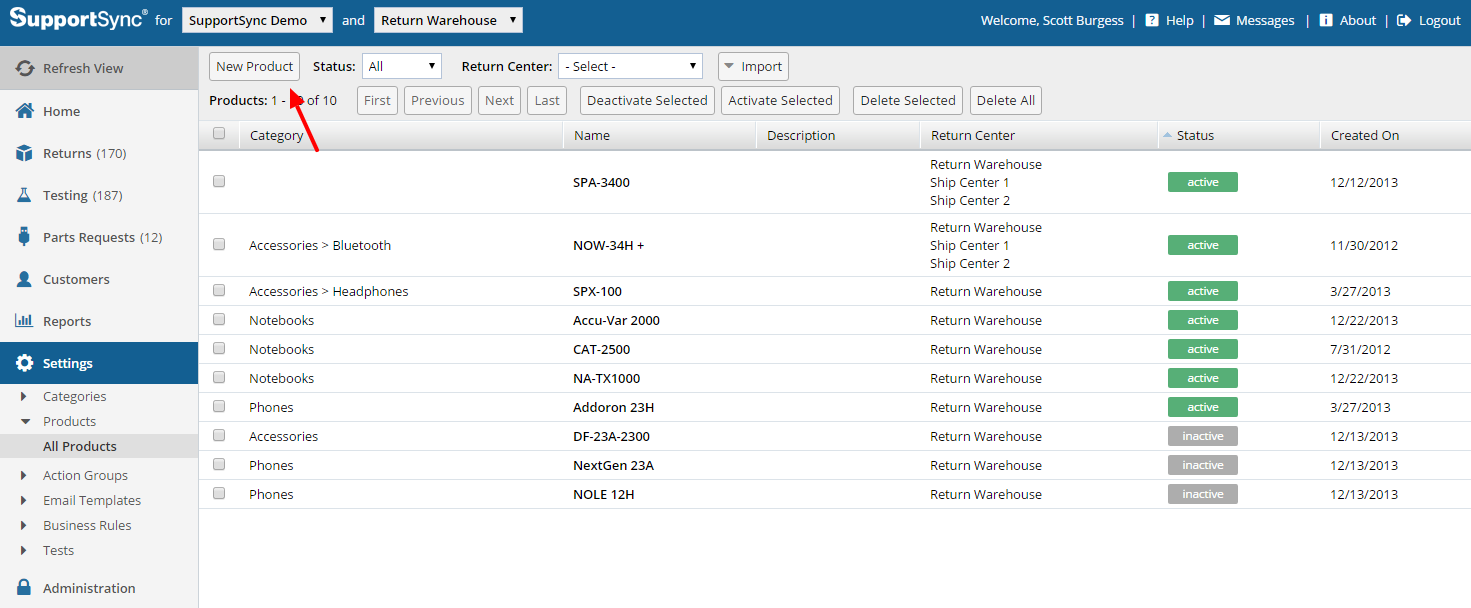
Task: Click the Refresh View icon
Action: click(24, 68)
